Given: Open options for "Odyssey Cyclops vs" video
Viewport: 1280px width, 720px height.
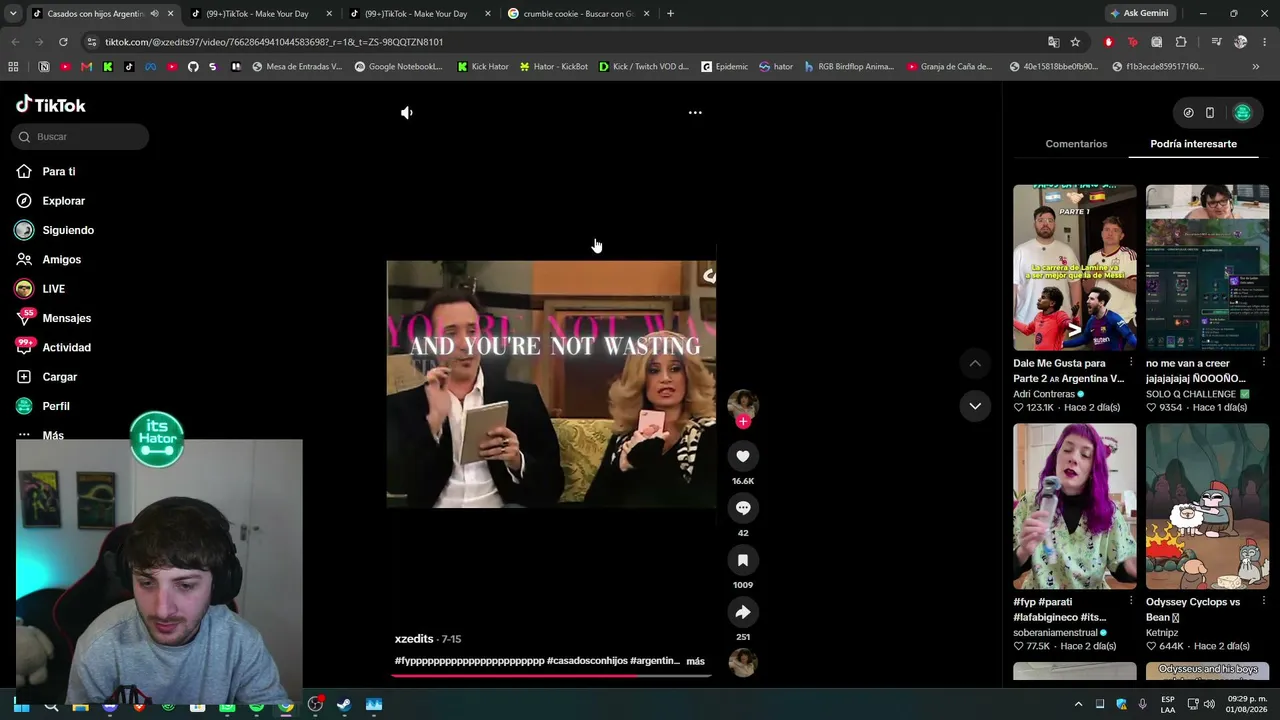Looking at the screenshot, I should 1263,602.
